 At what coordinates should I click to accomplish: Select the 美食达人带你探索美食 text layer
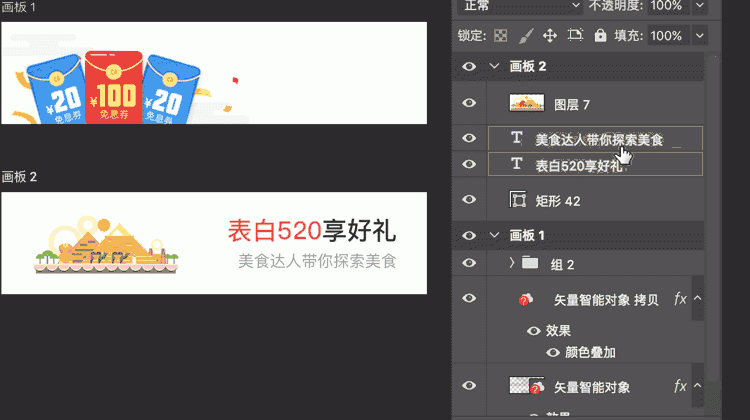coord(598,139)
